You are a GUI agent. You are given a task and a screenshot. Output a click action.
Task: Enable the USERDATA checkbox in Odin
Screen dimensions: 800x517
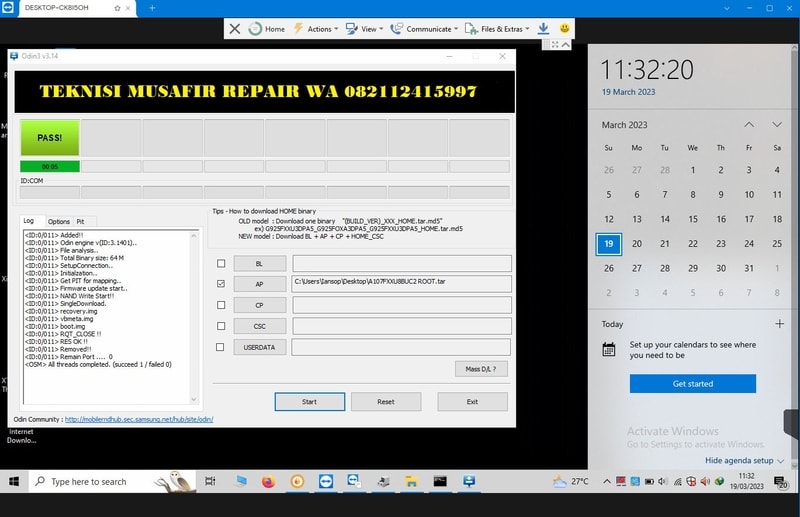[220, 347]
